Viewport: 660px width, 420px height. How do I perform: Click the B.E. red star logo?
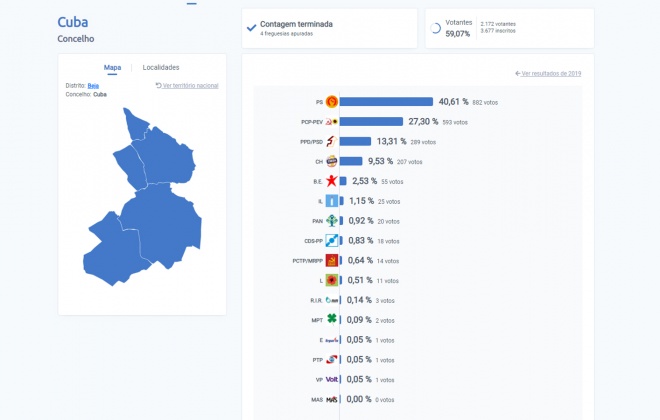(332, 181)
